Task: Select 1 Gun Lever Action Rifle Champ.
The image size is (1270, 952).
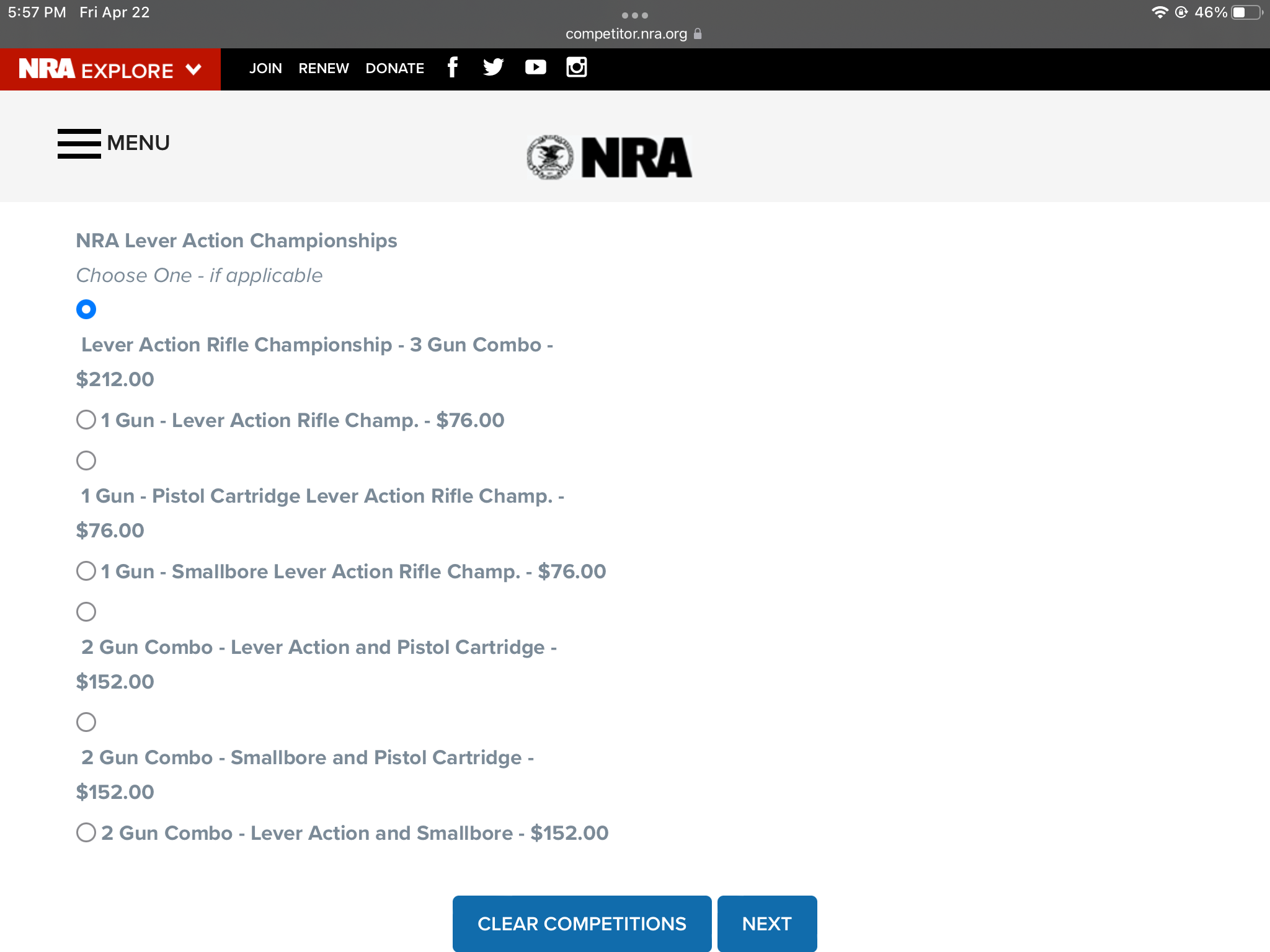Action: [x=86, y=420]
